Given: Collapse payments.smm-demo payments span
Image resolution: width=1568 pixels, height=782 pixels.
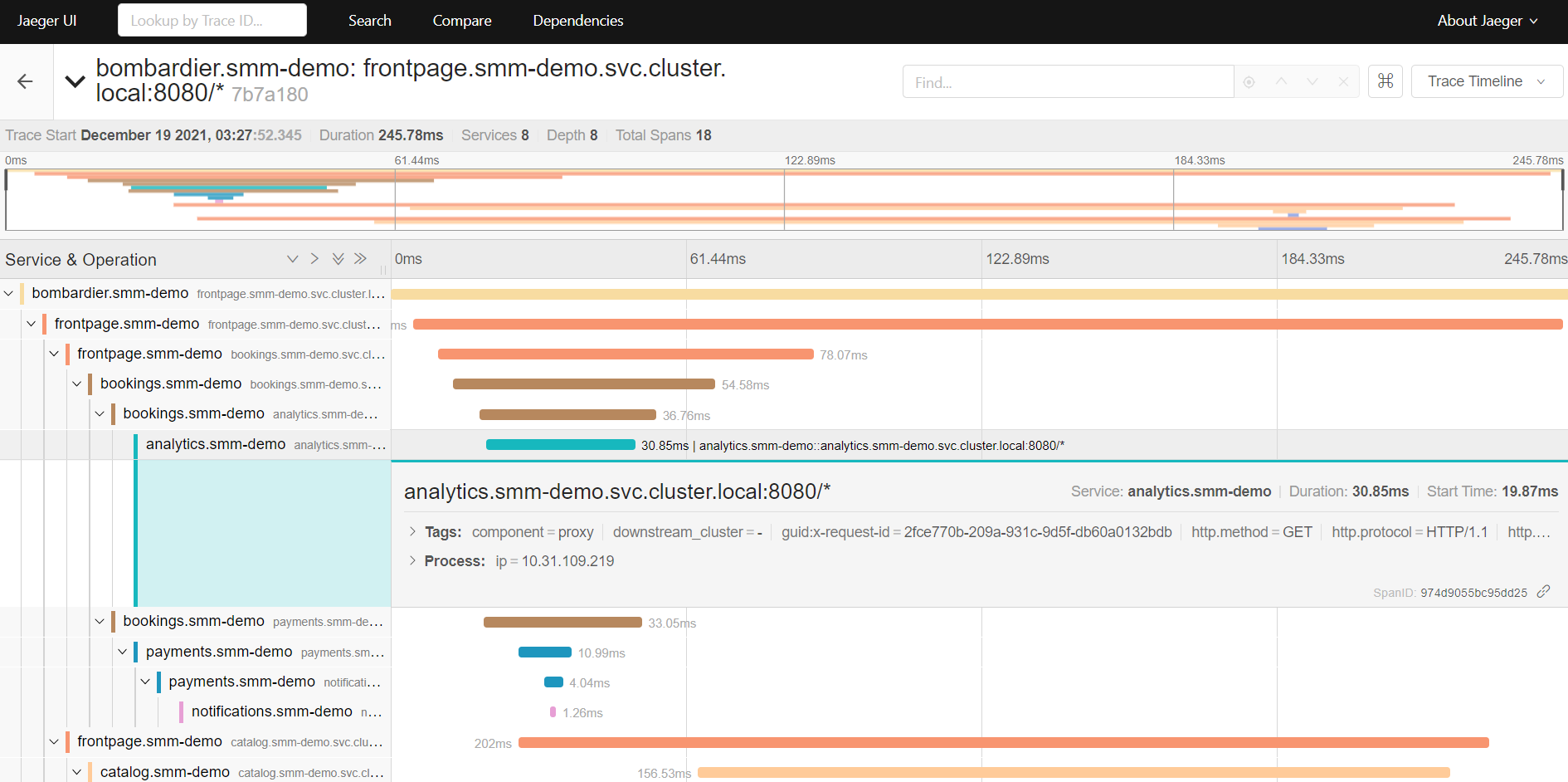Looking at the screenshot, I should [123, 652].
